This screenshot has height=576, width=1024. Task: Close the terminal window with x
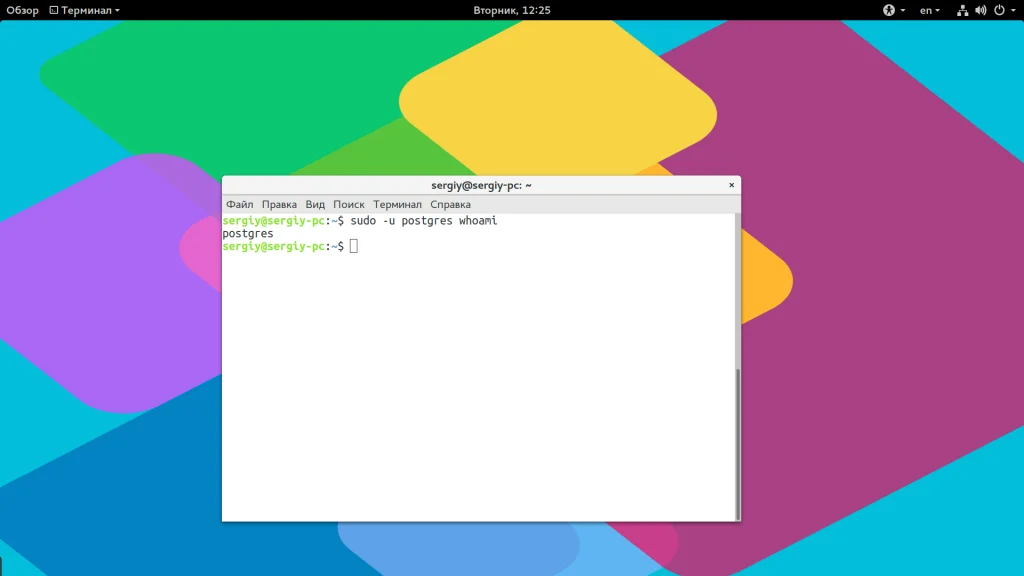731,185
